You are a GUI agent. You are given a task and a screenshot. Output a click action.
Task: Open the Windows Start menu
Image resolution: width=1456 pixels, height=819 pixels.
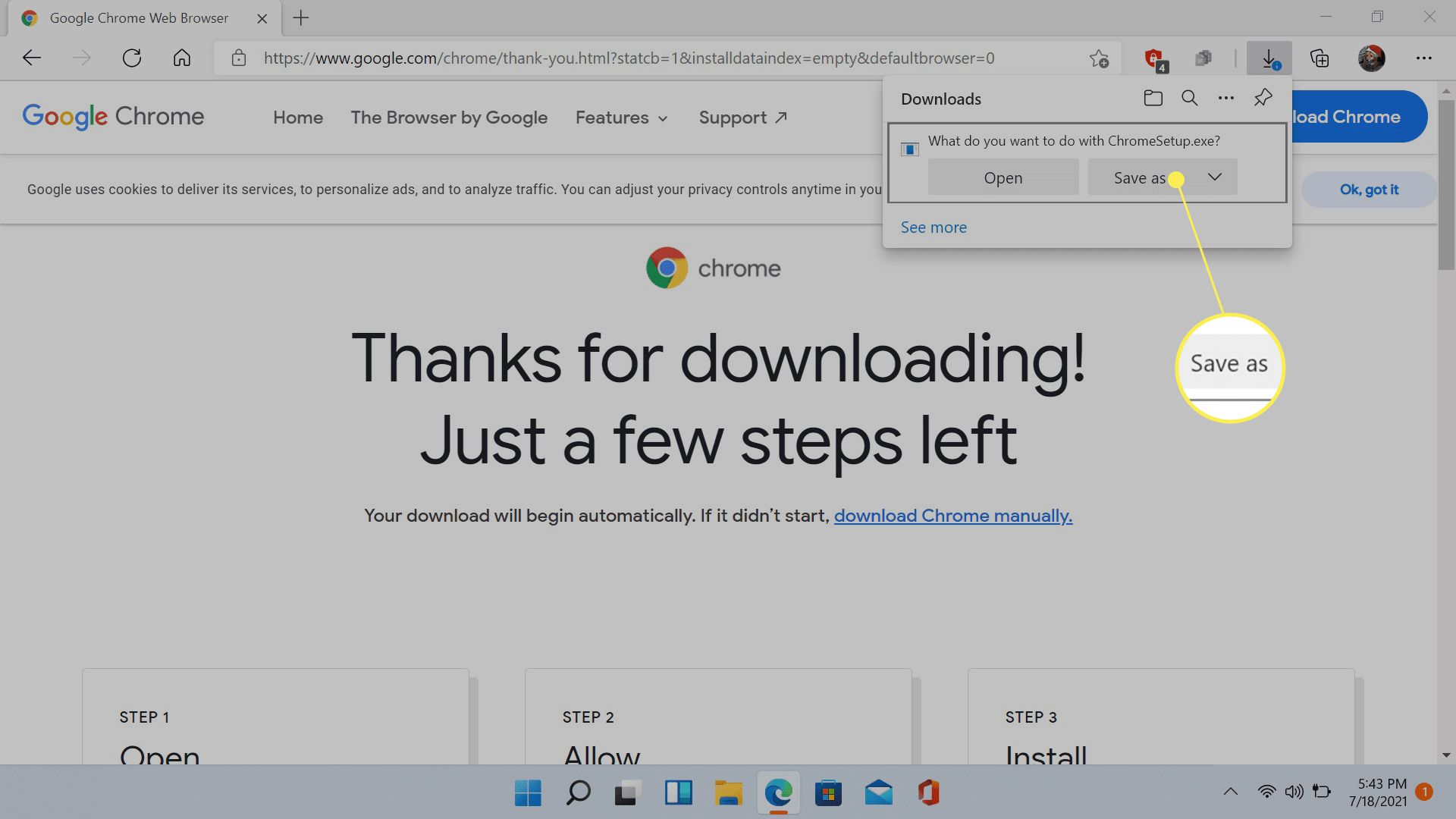coord(528,793)
